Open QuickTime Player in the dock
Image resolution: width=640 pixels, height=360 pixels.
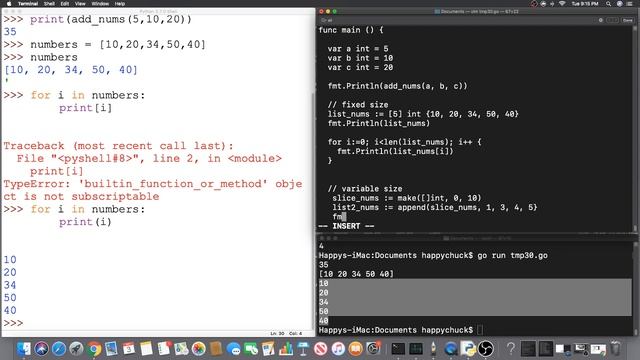451,349
